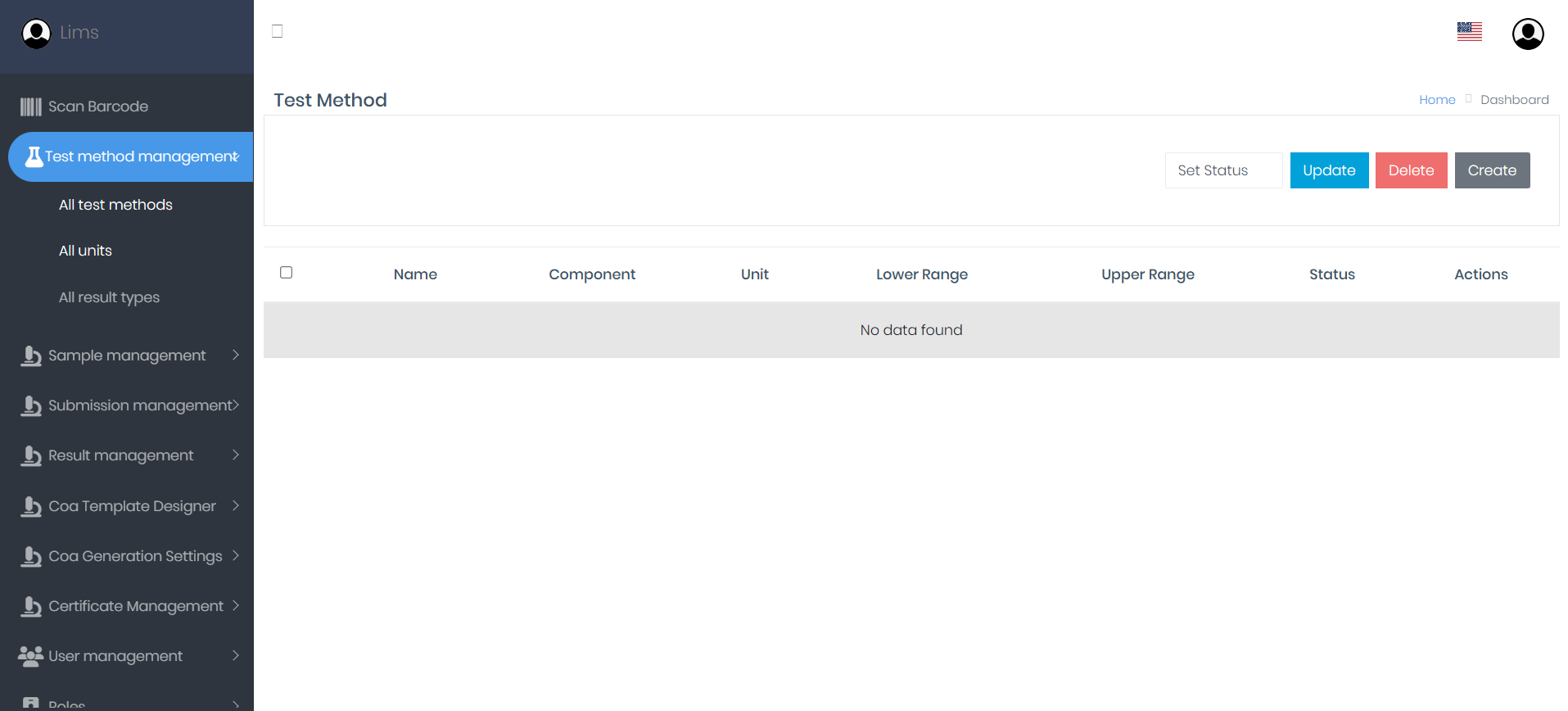Click the users icon beside User management
This screenshot has height=711, width=1568.
(30, 656)
